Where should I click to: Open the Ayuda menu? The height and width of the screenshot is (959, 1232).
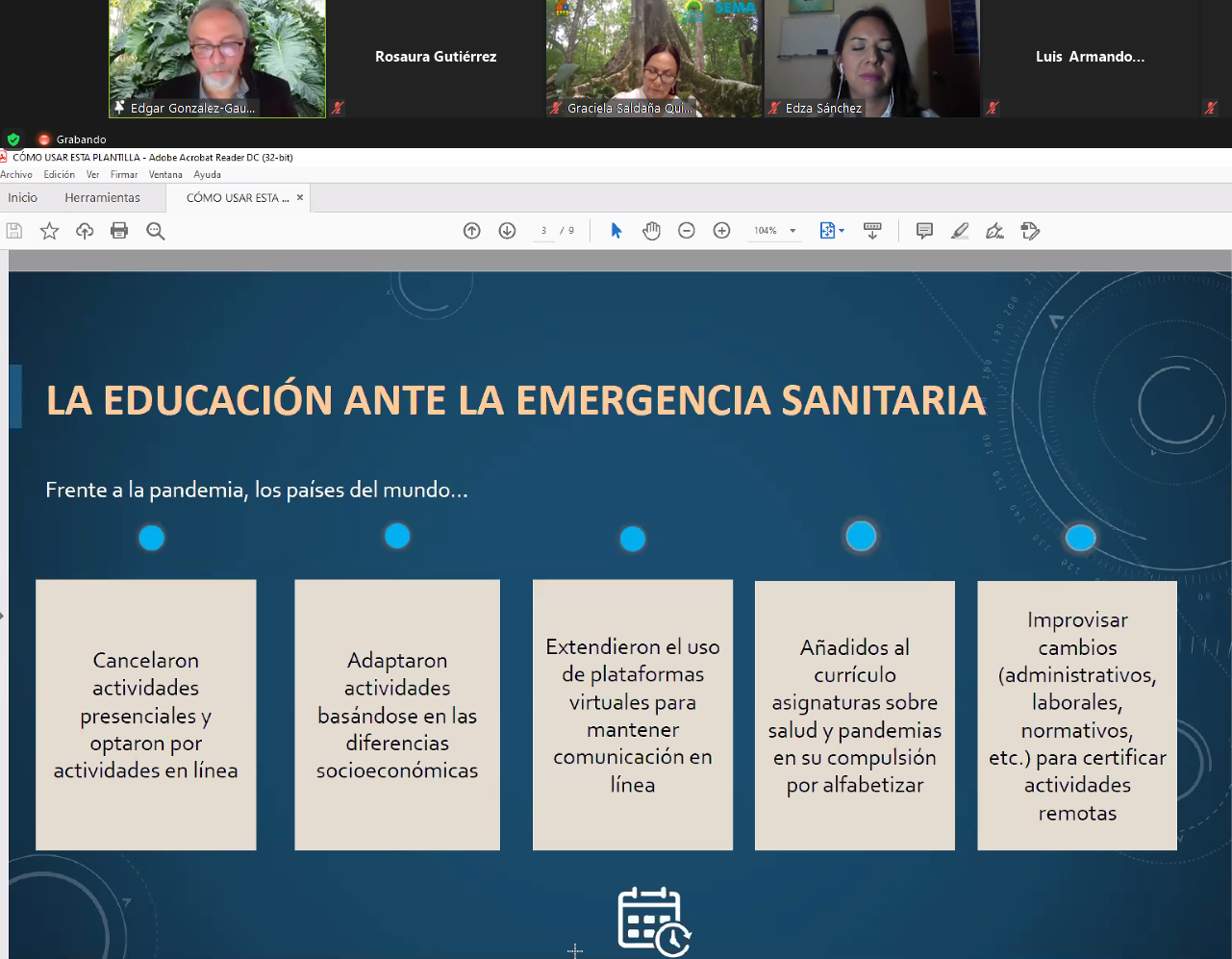207,175
